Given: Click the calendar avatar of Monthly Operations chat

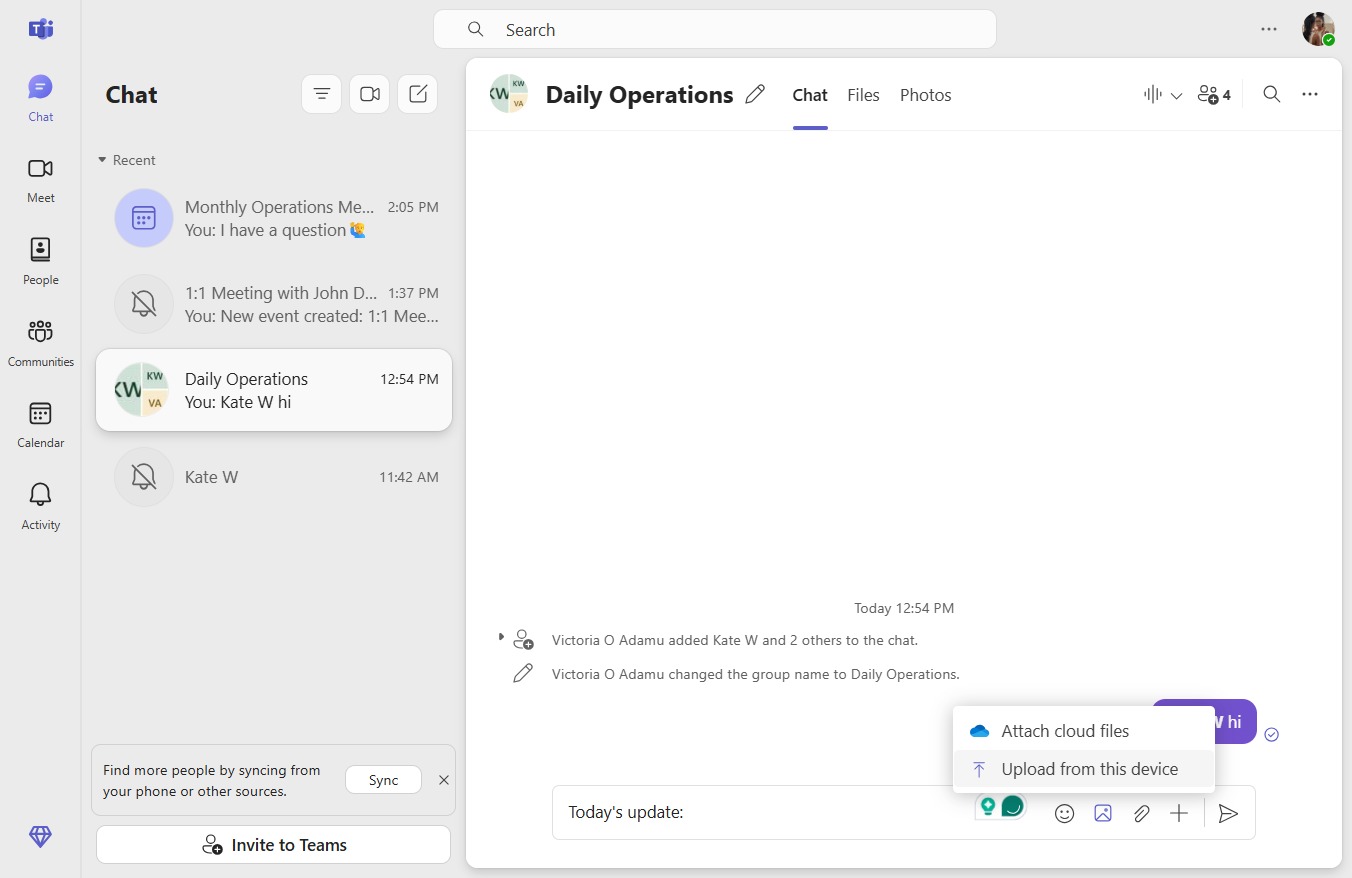Looking at the screenshot, I should (x=144, y=218).
